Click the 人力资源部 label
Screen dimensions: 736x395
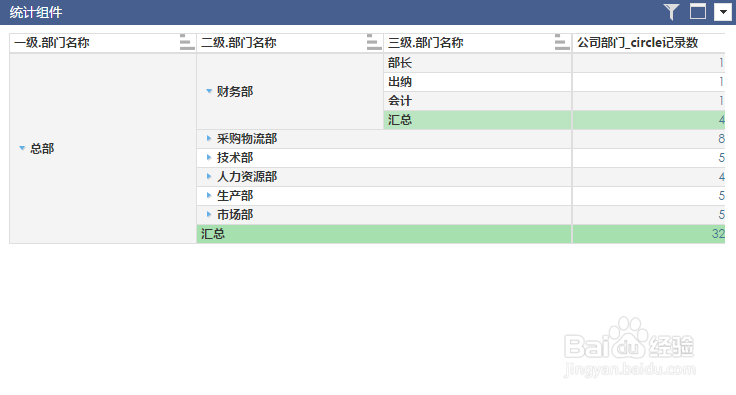coord(247,177)
